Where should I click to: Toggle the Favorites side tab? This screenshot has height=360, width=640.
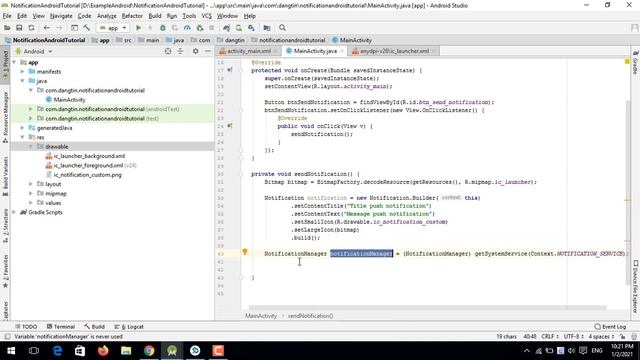point(5,271)
